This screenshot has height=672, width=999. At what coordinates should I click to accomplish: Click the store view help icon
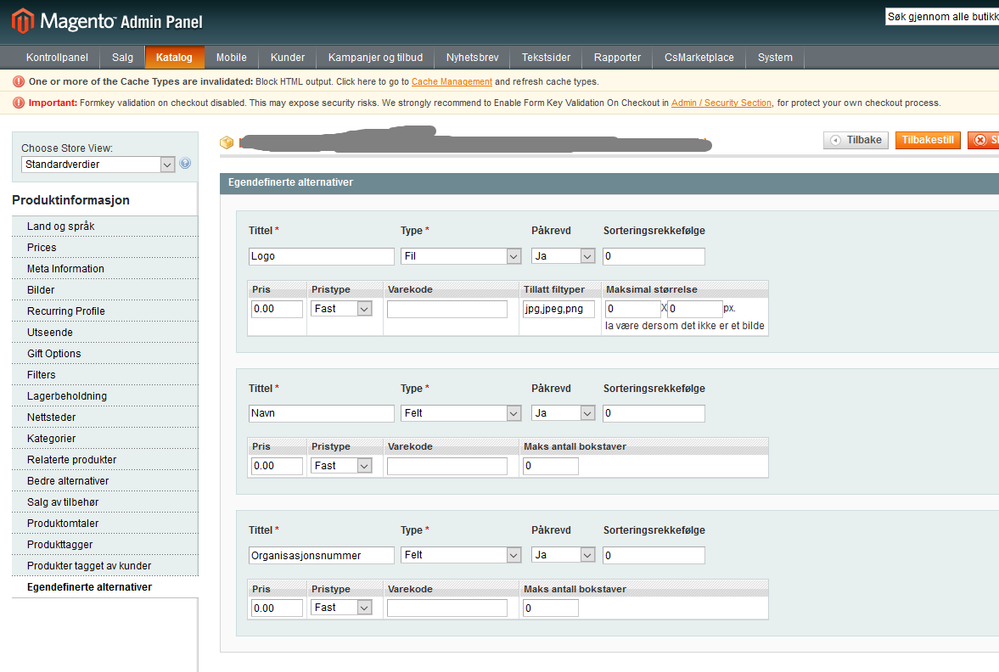click(x=185, y=164)
